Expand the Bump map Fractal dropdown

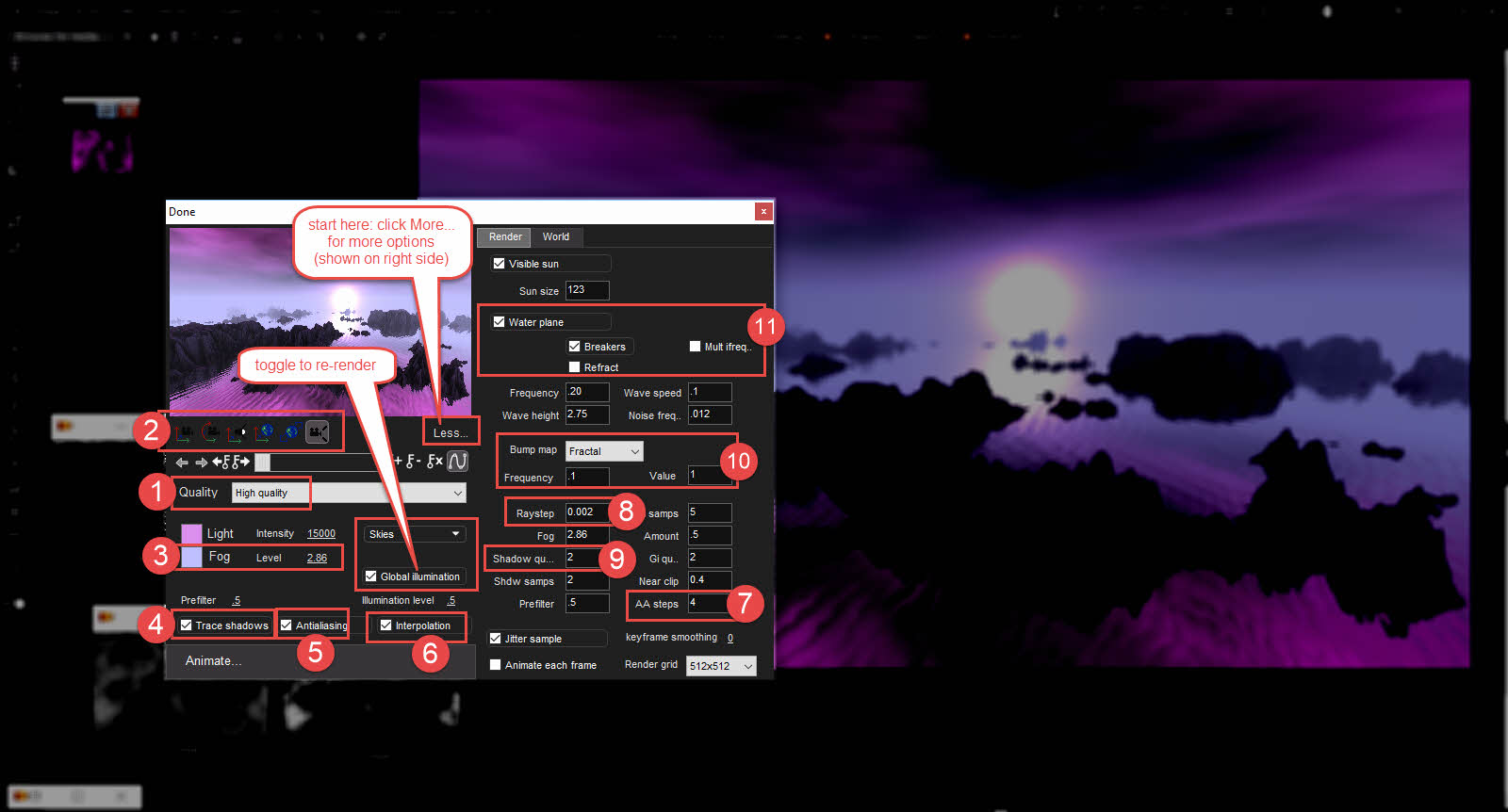click(633, 452)
